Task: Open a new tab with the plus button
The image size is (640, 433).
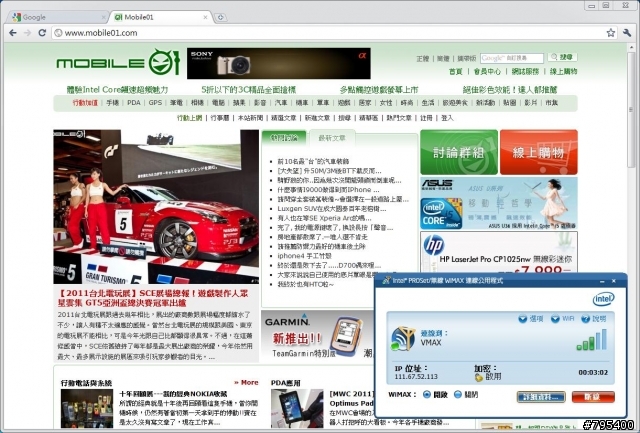Action: pos(220,17)
